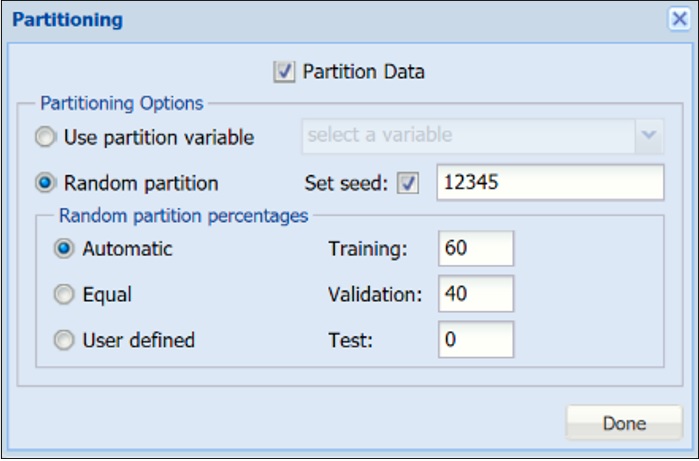Screen dimensions: 699x461
Task: Click the seed value field showing 12345
Action: click(550, 183)
